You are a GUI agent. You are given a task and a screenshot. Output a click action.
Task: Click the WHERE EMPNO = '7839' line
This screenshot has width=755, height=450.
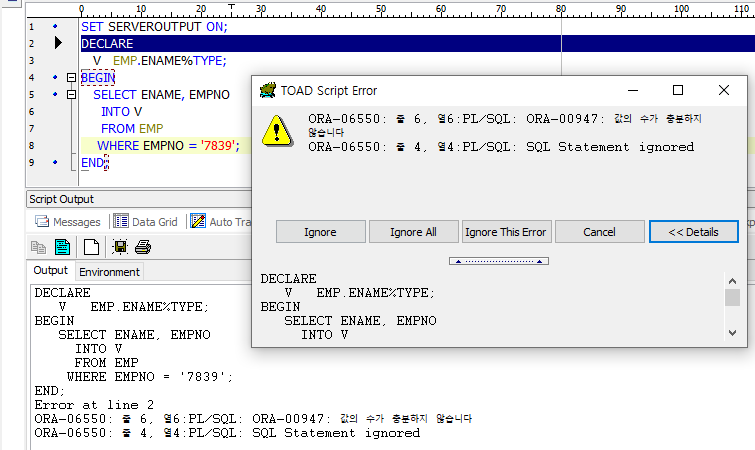pos(168,145)
